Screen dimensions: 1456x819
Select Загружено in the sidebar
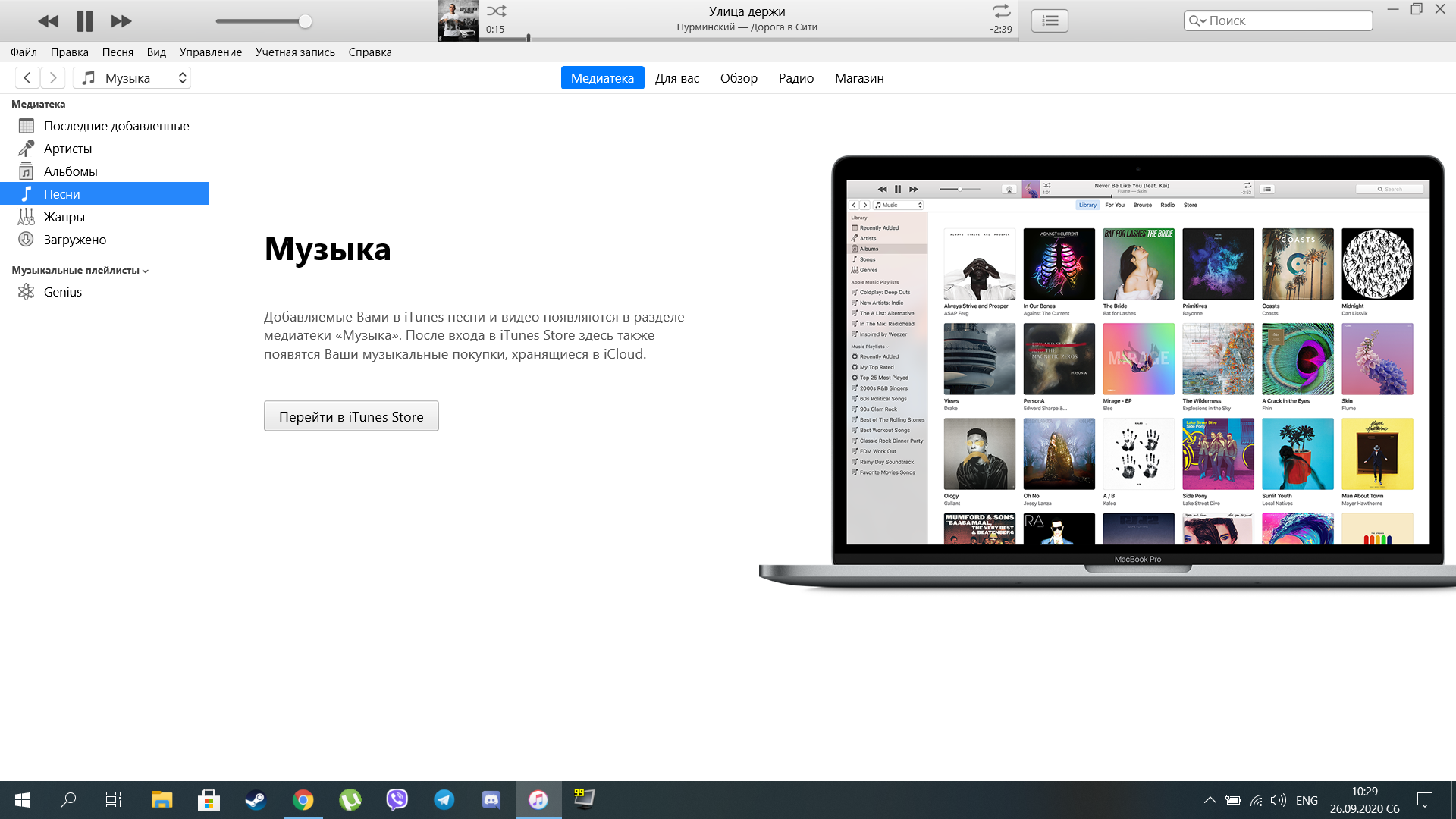coord(104,240)
